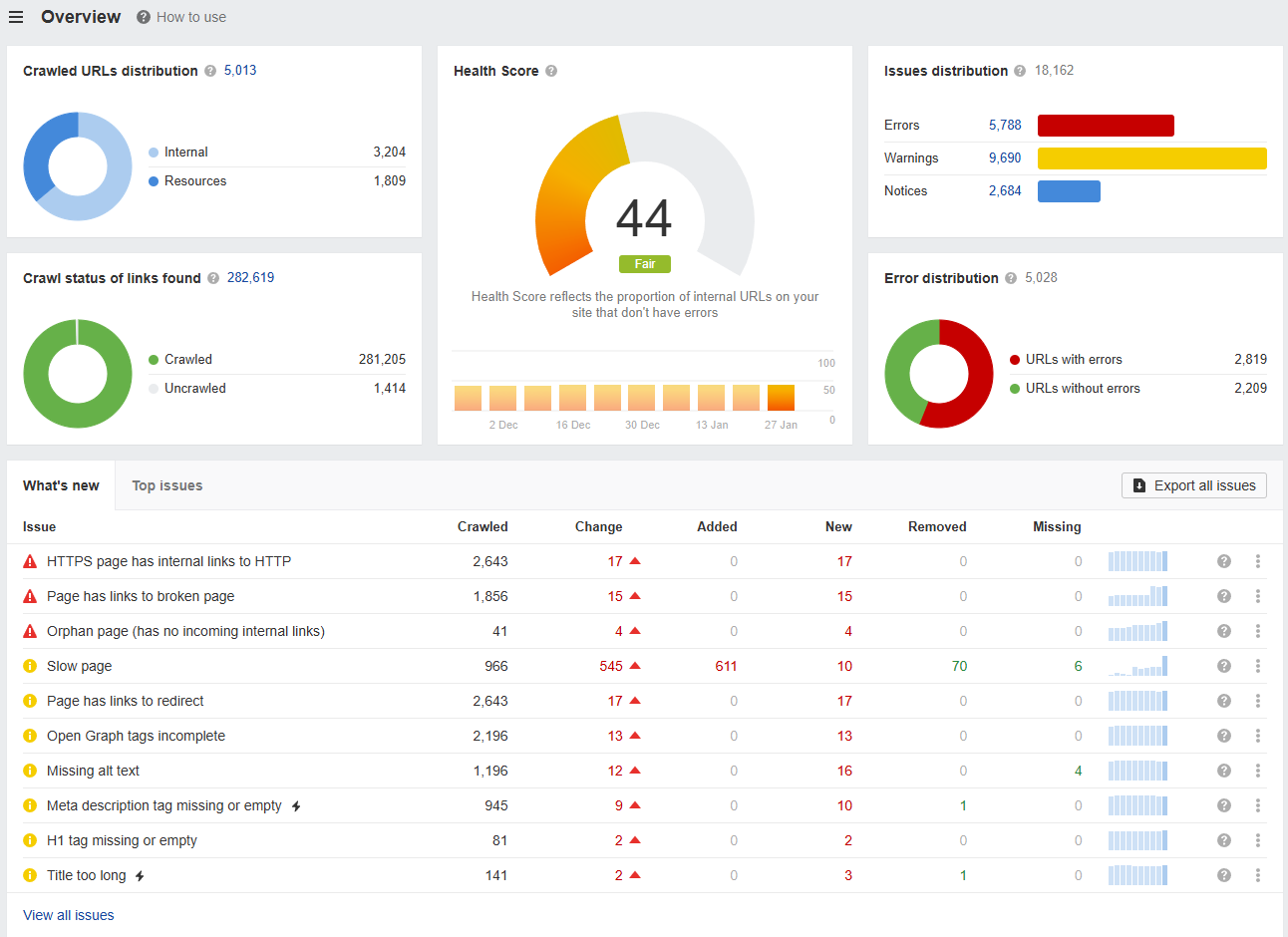Click the blue Notices distribution bar
This screenshot has height=937, width=1288.
click(1069, 191)
